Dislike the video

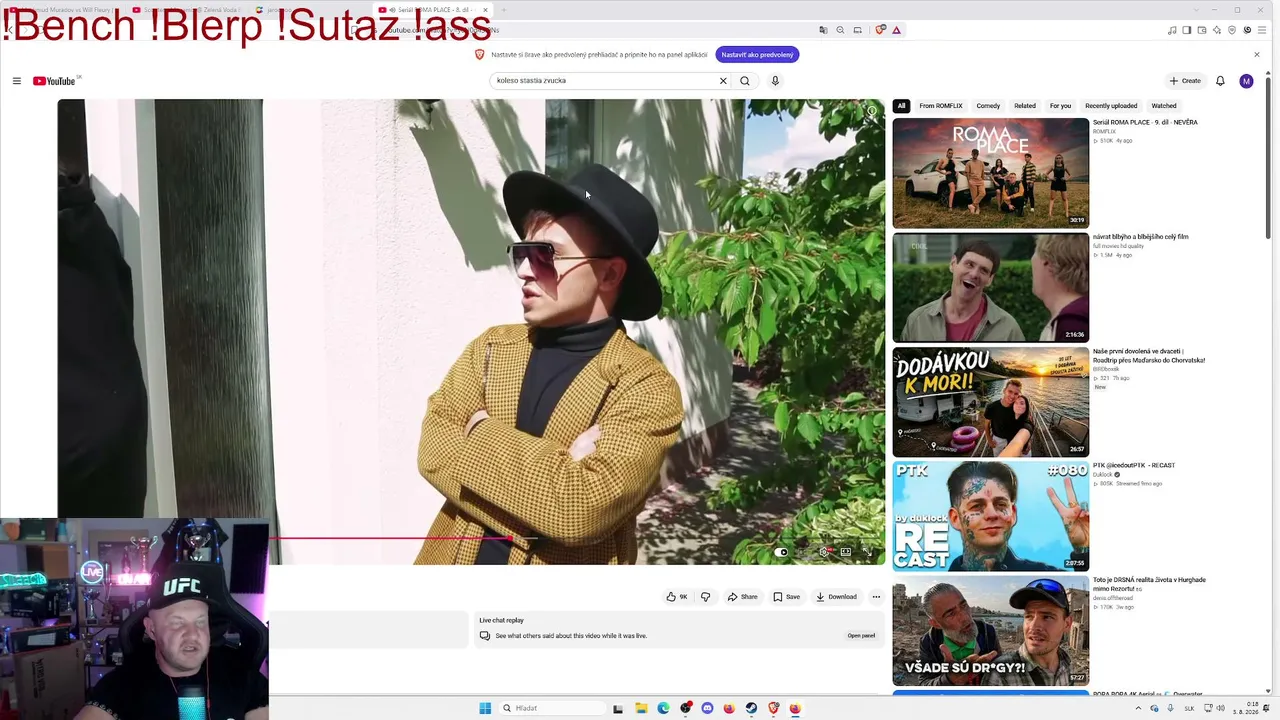[x=705, y=597]
